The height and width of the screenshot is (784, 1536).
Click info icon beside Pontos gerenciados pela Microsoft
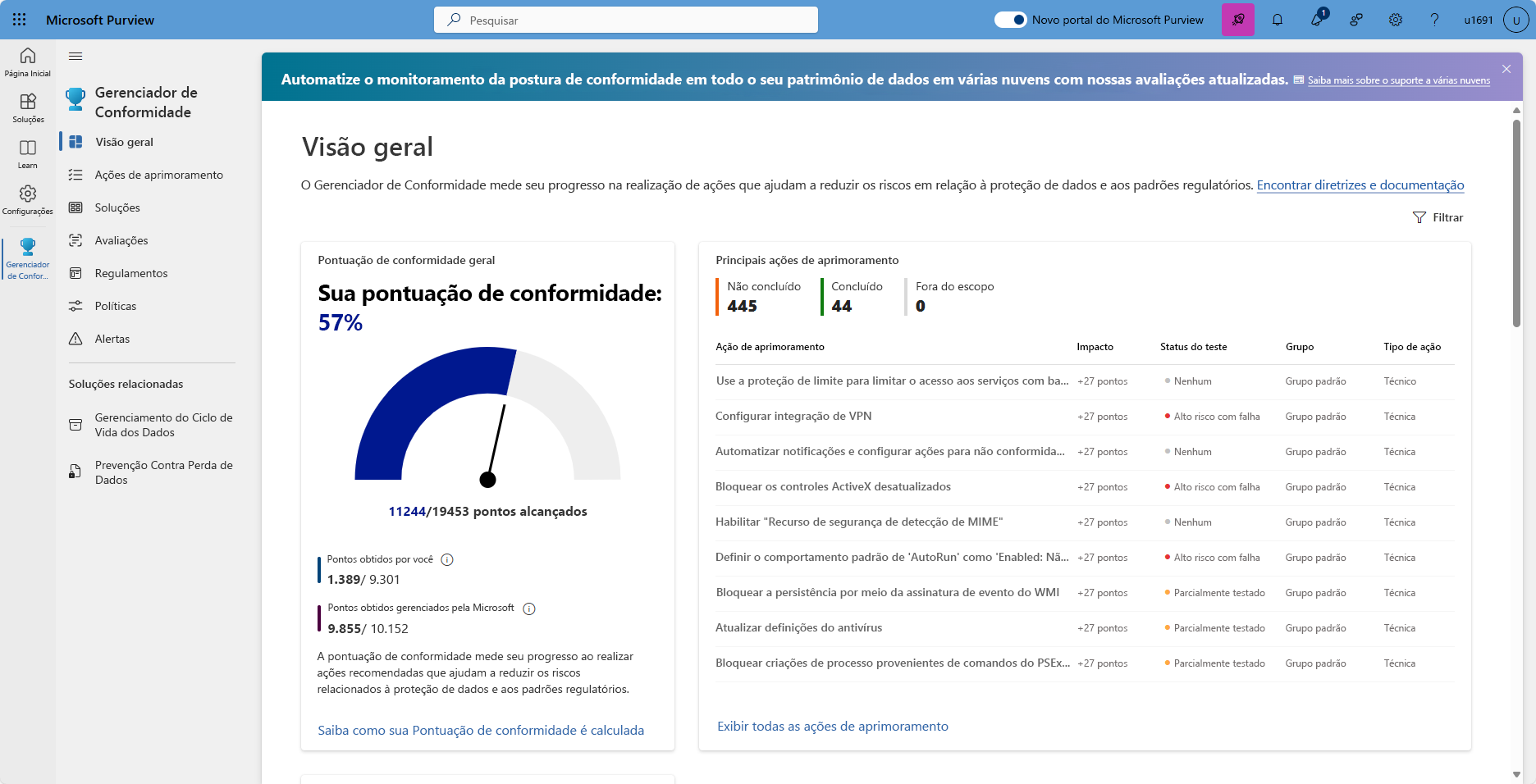529,609
